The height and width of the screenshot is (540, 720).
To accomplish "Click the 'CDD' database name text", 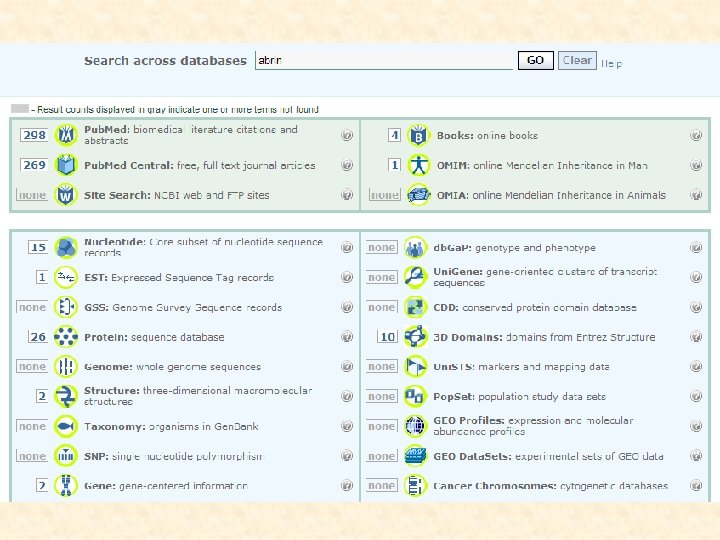I will [446, 307].
